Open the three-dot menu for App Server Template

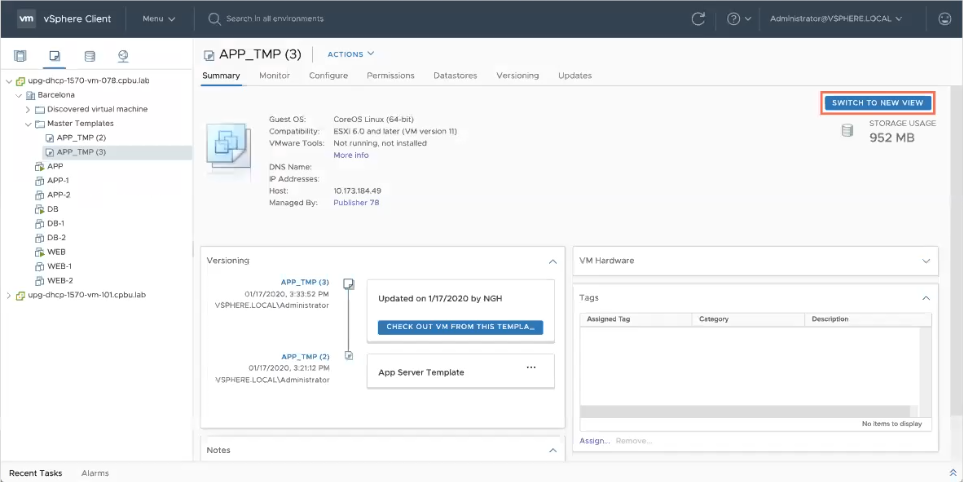(531, 367)
